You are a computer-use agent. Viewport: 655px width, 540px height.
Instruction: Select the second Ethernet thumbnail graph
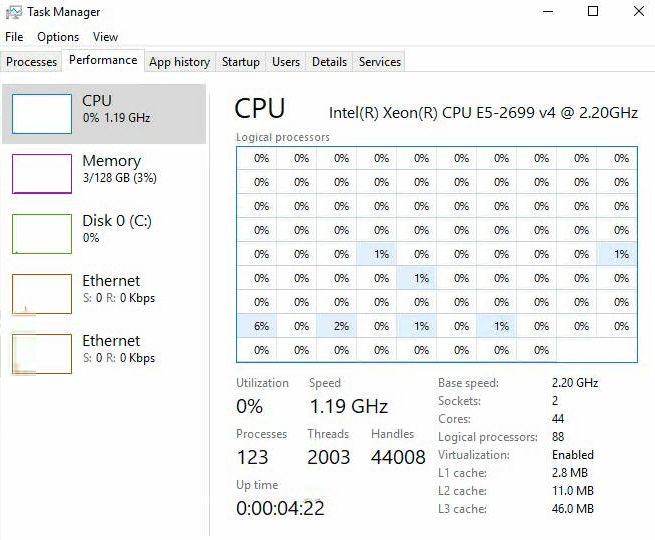(42, 353)
